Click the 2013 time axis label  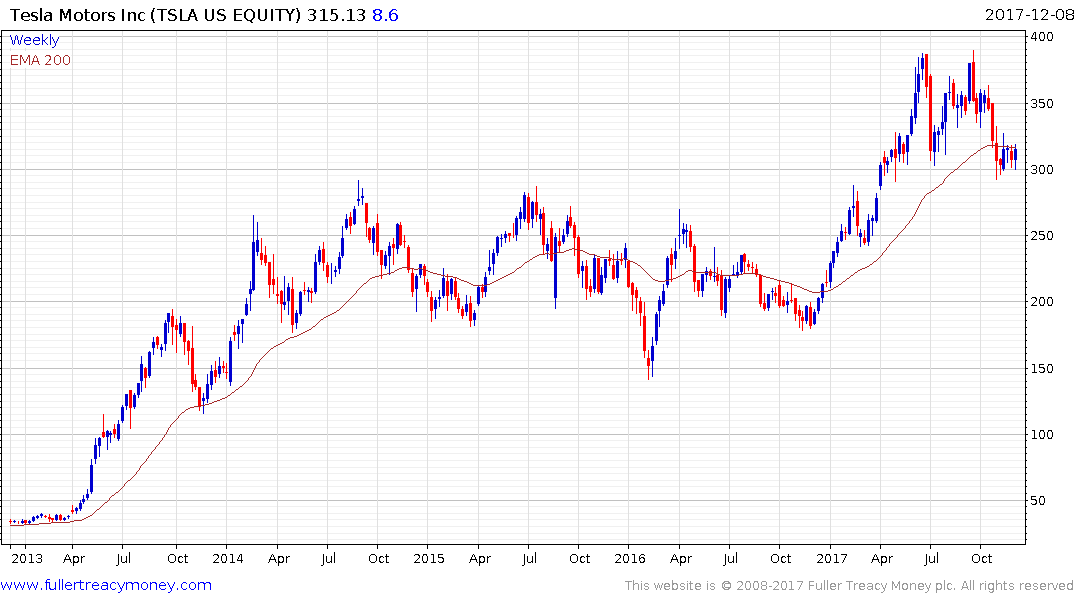tap(27, 558)
